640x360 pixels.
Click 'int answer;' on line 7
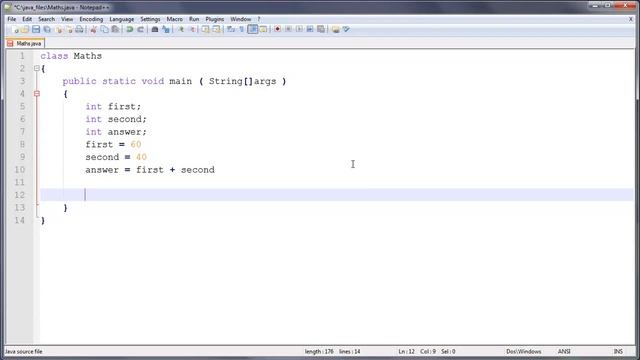pos(116,132)
